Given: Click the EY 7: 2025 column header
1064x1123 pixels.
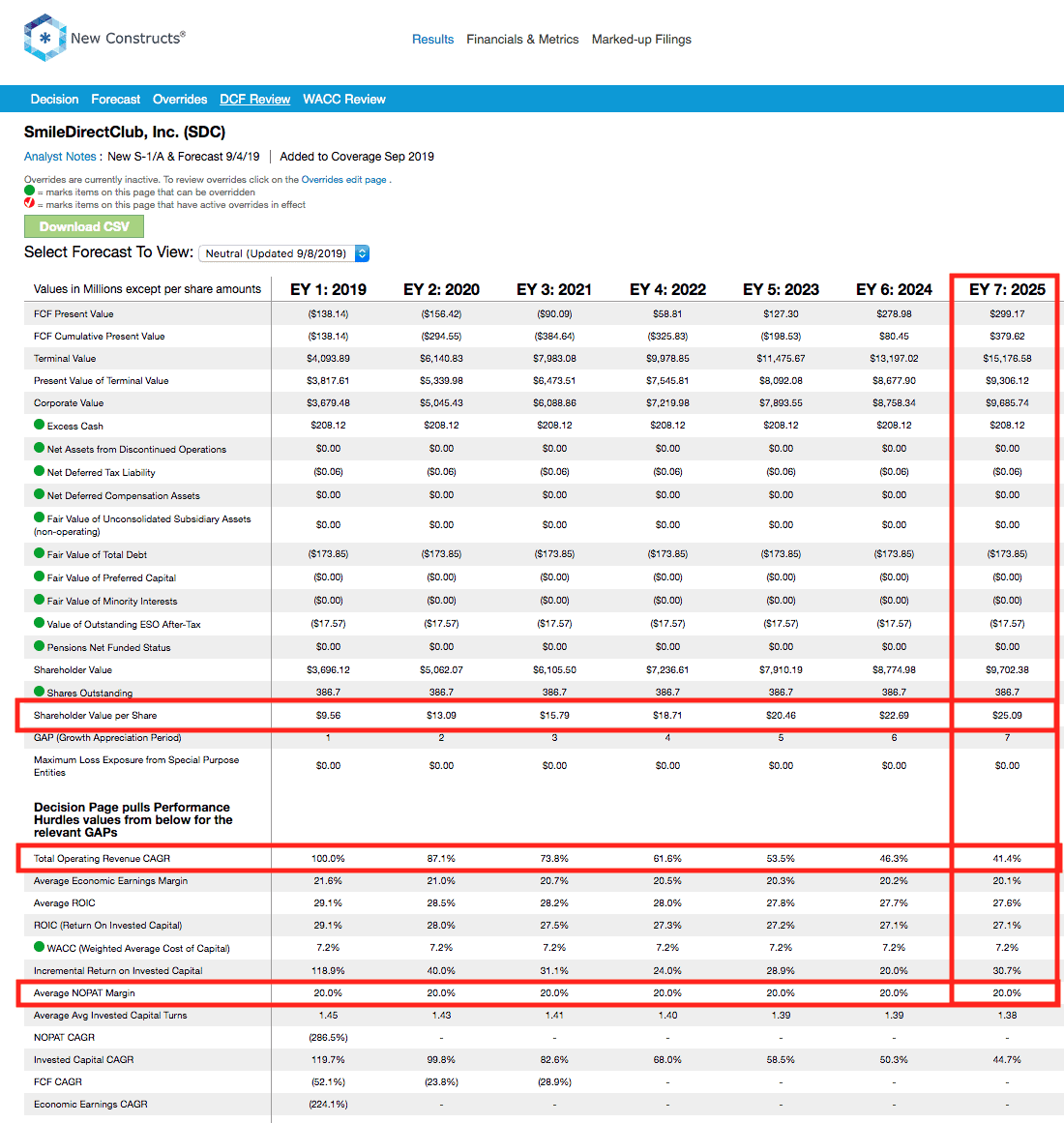Looking at the screenshot, I should coord(1007,289).
